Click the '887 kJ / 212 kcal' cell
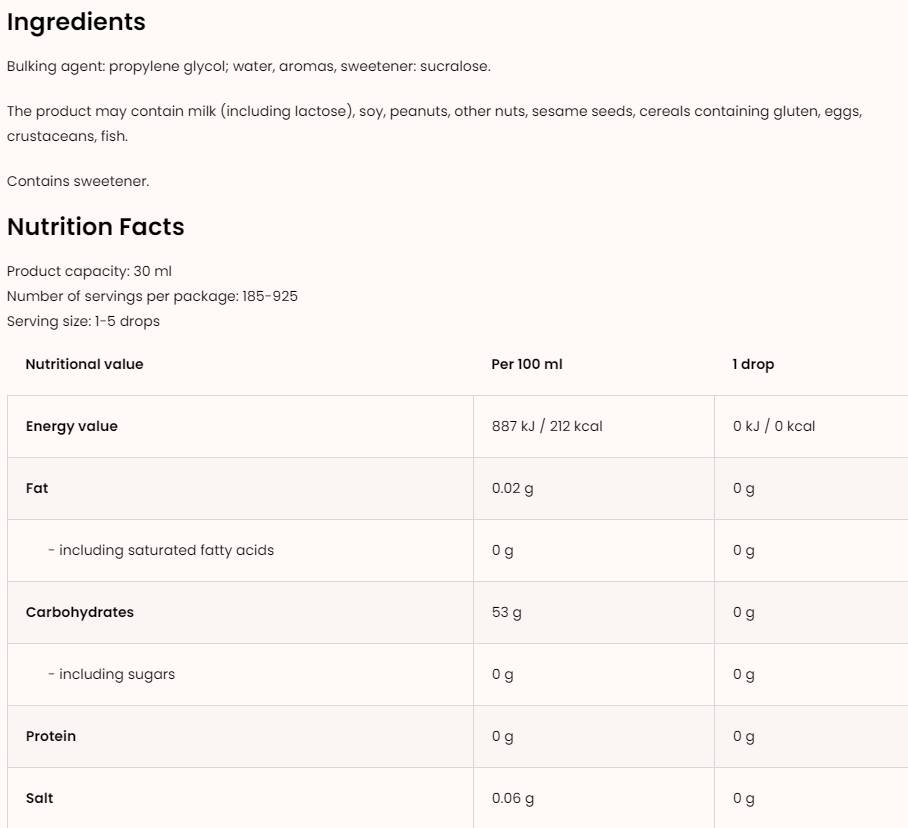 (x=547, y=426)
